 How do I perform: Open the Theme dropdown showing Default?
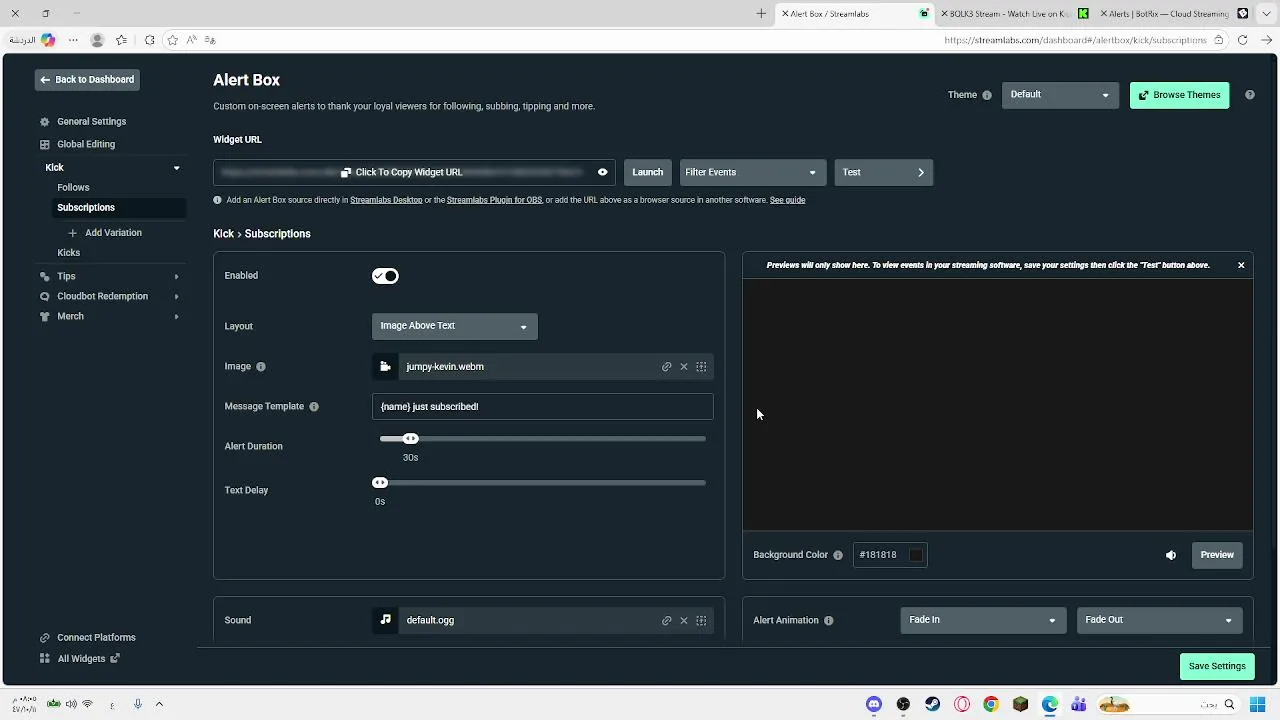coord(1060,95)
